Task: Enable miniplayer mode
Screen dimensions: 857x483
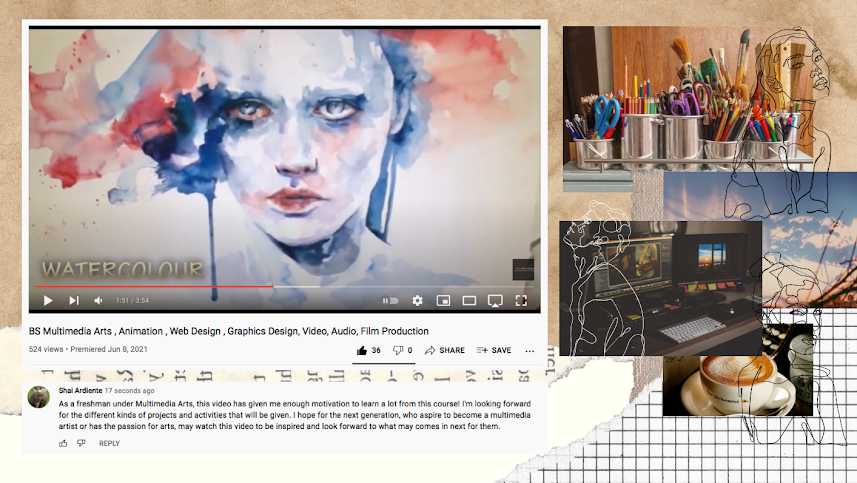Action: pyautogui.click(x=443, y=301)
